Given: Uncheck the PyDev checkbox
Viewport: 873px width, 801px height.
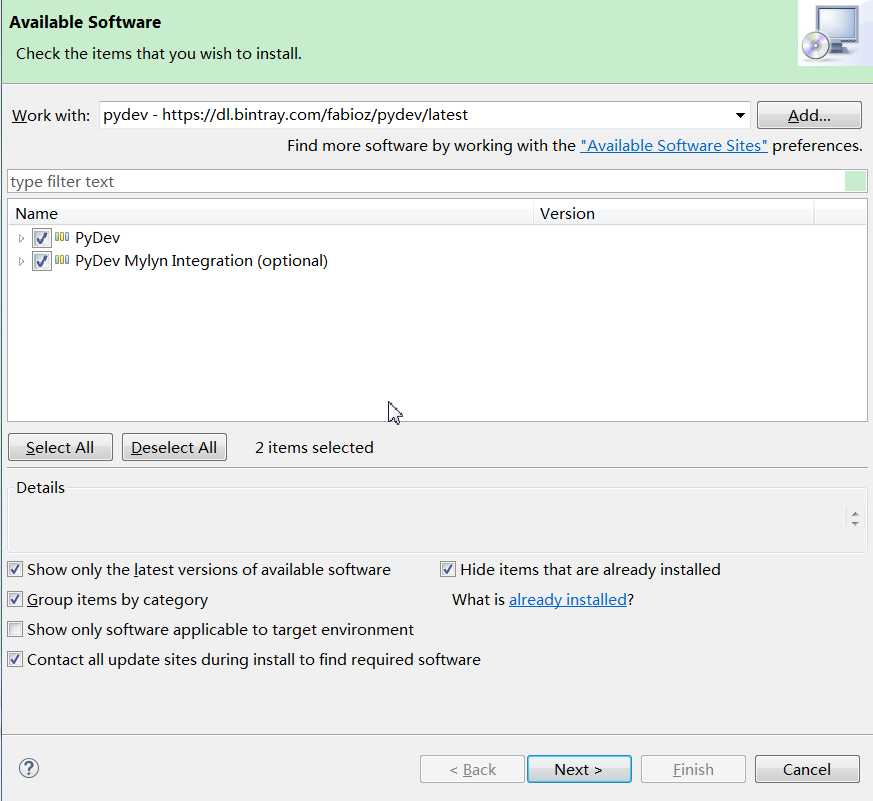Looking at the screenshot, I should point(41,238).
